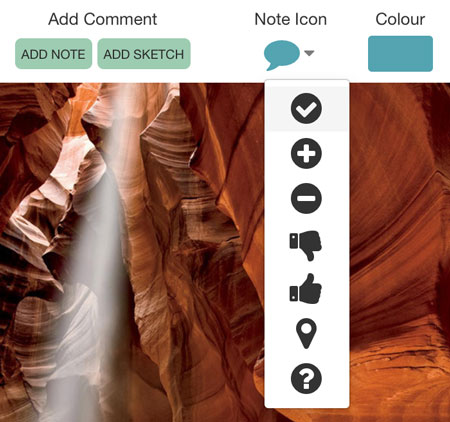Pick the minus circle note icon
Image resolution: width=450 pixels, height=422 pixels.
point(306,198)
